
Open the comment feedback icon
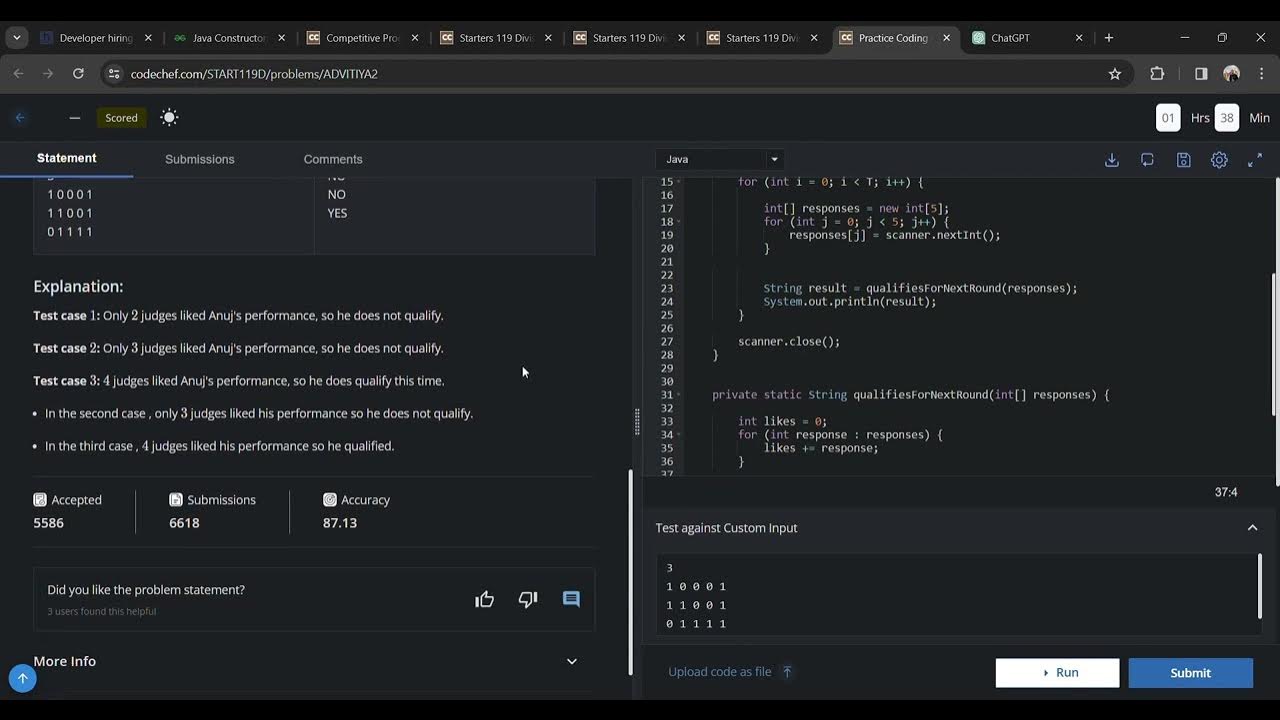[571, 599]
